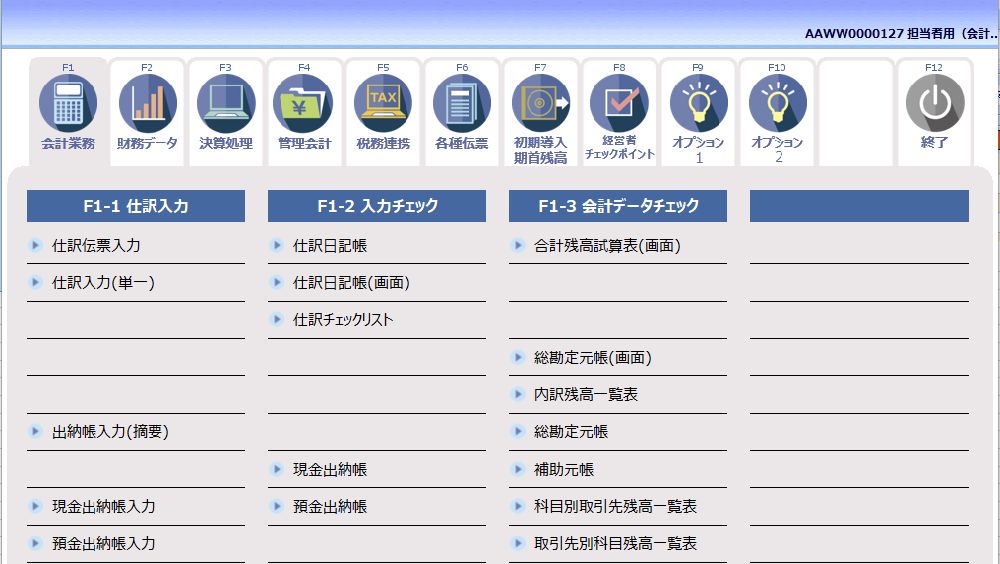
Task: Click the arrow bullet beside 補助元帳
Action: (x=518, y=469)
